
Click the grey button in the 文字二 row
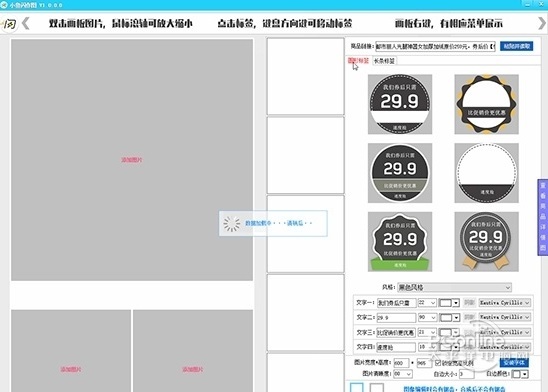[x=469, y=317]
